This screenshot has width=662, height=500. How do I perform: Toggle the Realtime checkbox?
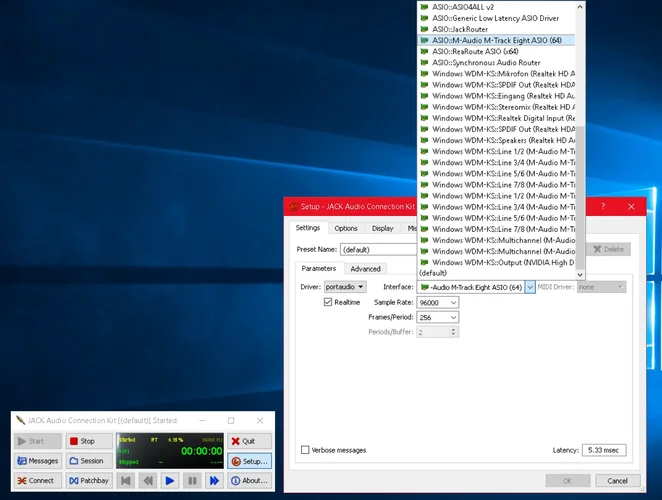click(328, 302)
